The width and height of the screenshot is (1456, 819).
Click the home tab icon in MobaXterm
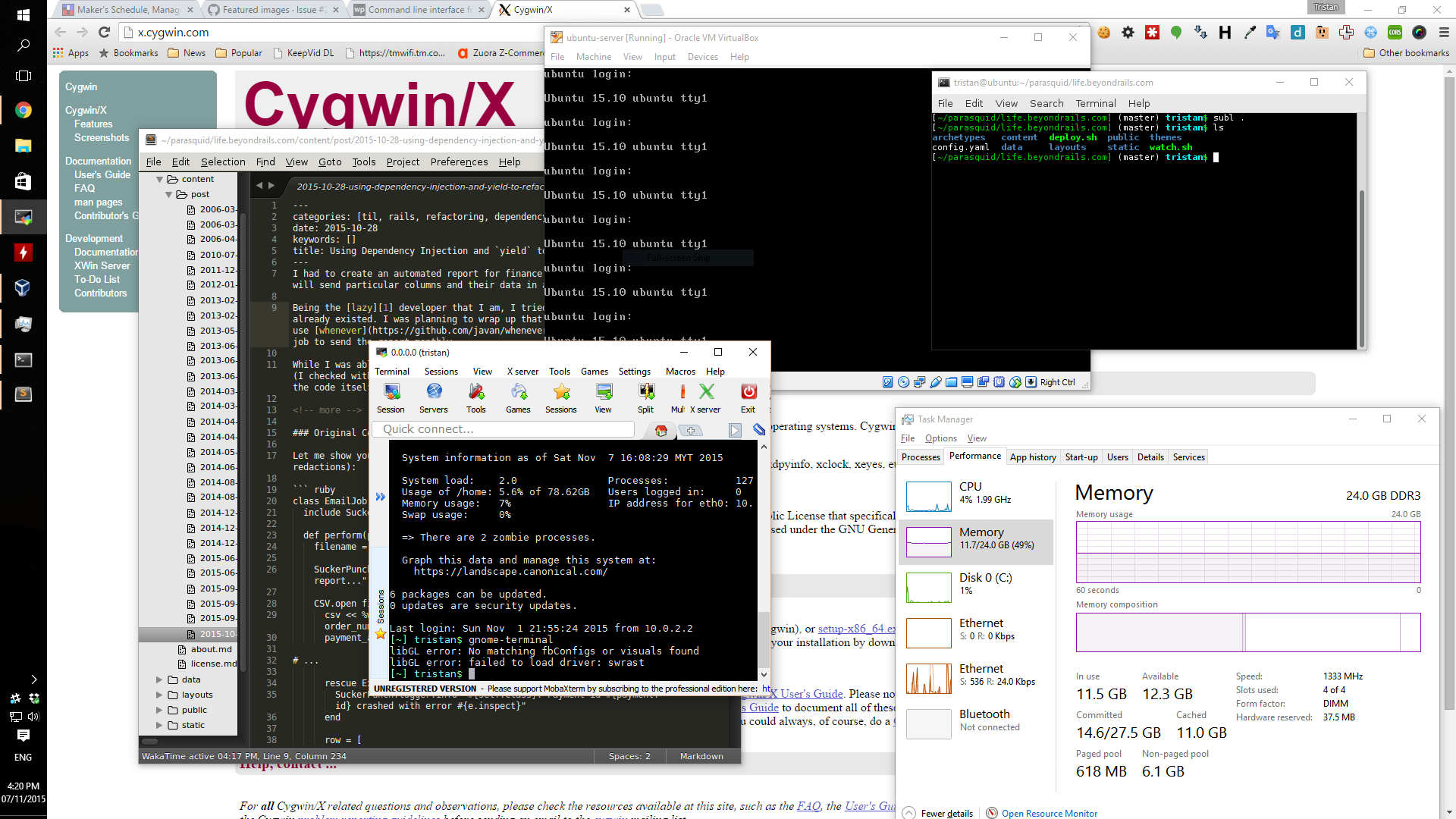[x=661, y=431]
